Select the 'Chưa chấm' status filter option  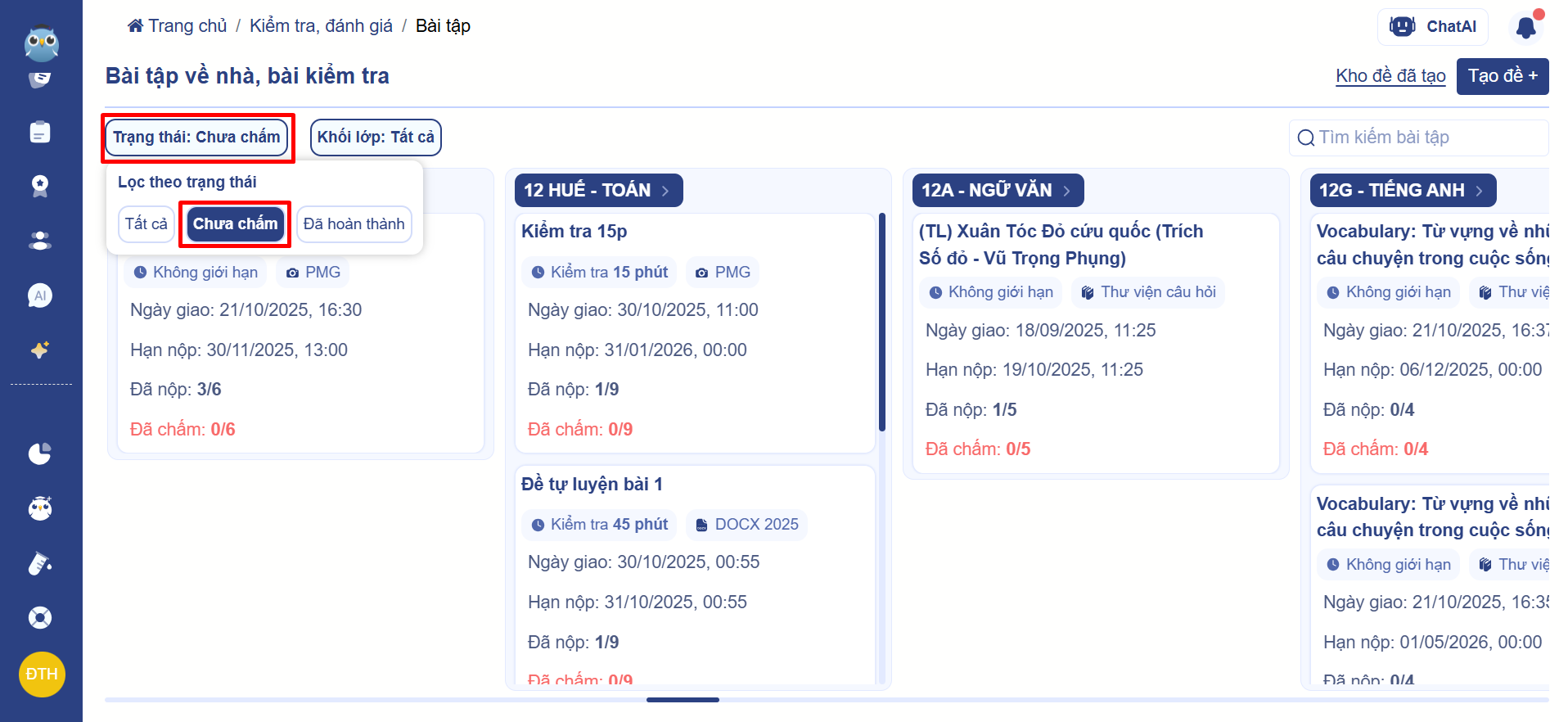pyautogui.click(x=235, y=224)
